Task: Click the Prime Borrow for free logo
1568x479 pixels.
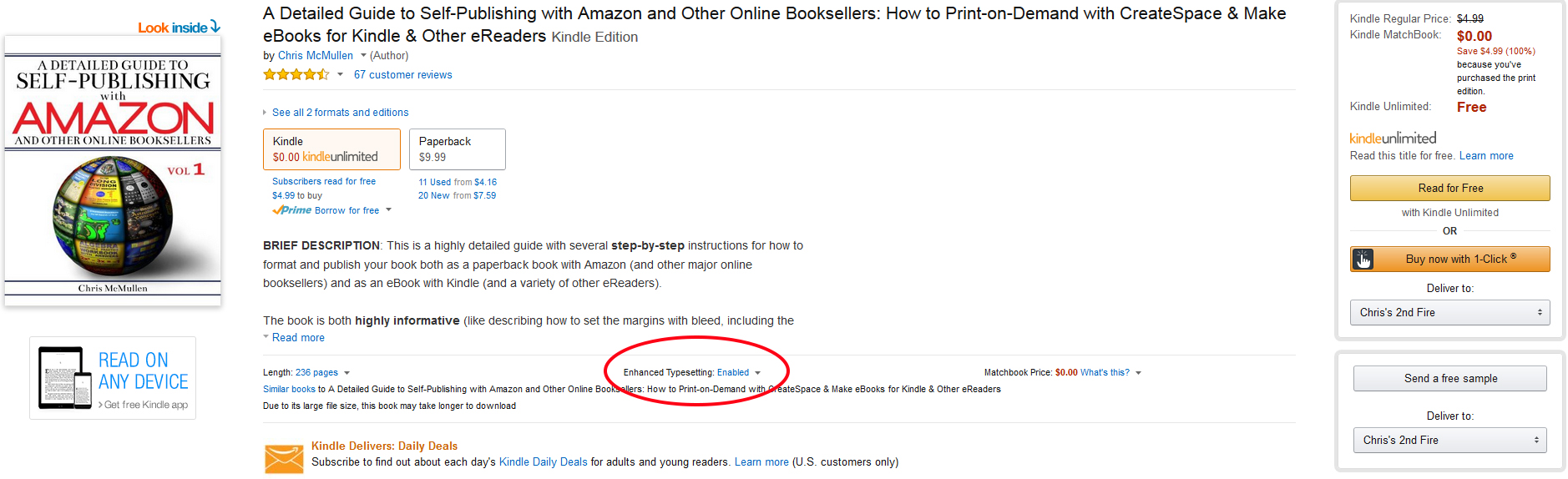Action: [x=291, y=210]
